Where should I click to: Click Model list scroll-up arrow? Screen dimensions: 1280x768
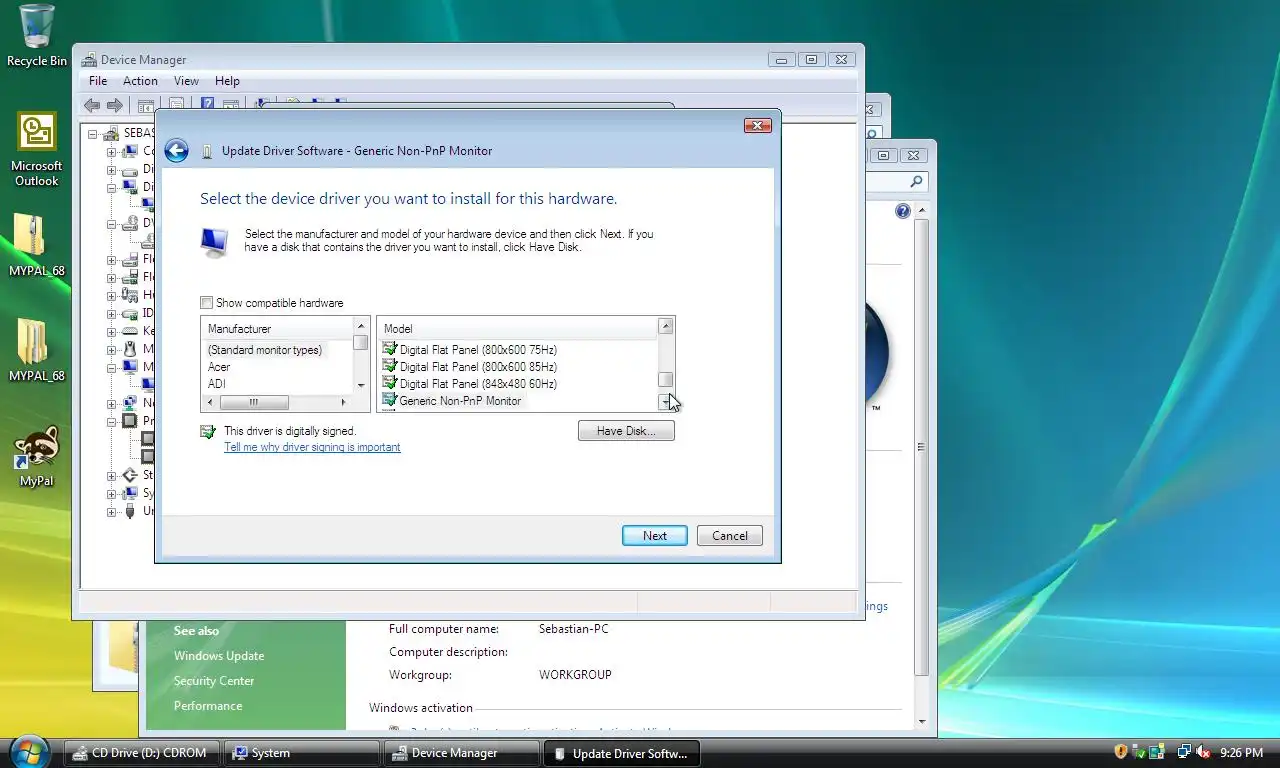666,327
